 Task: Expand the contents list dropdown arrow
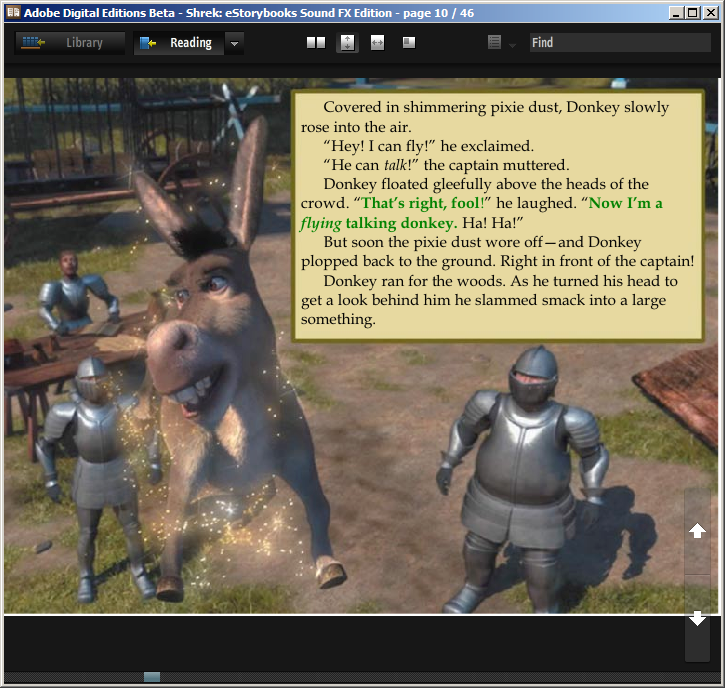coord(512,45)
